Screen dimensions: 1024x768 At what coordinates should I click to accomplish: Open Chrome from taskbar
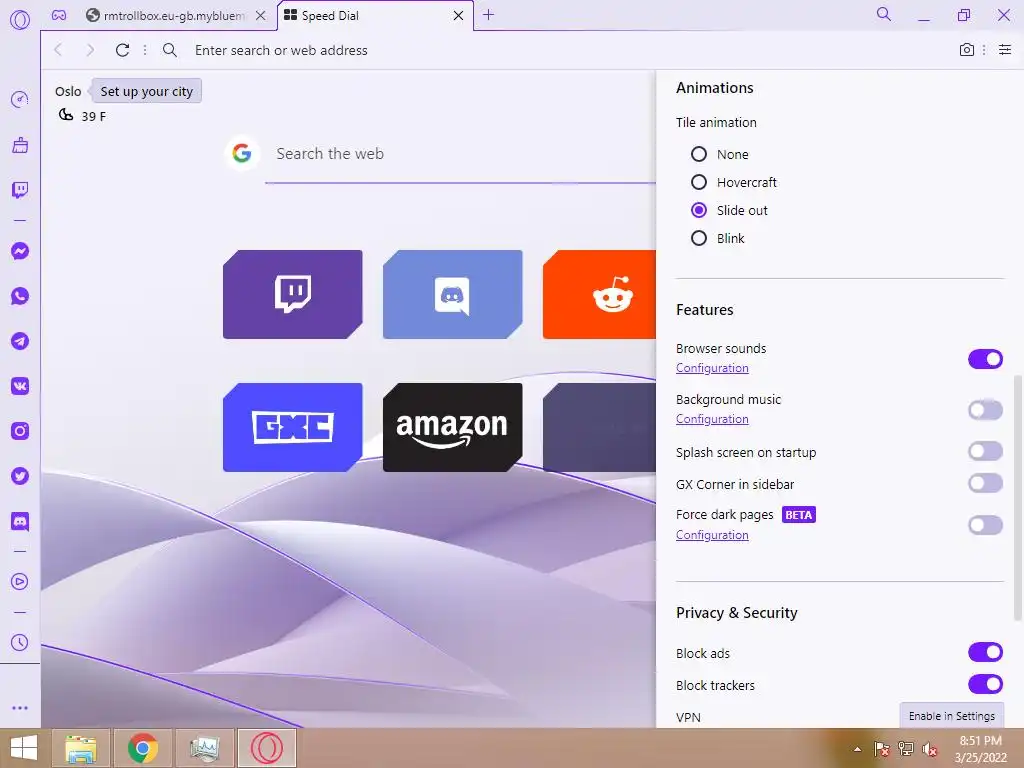[143, 748]
